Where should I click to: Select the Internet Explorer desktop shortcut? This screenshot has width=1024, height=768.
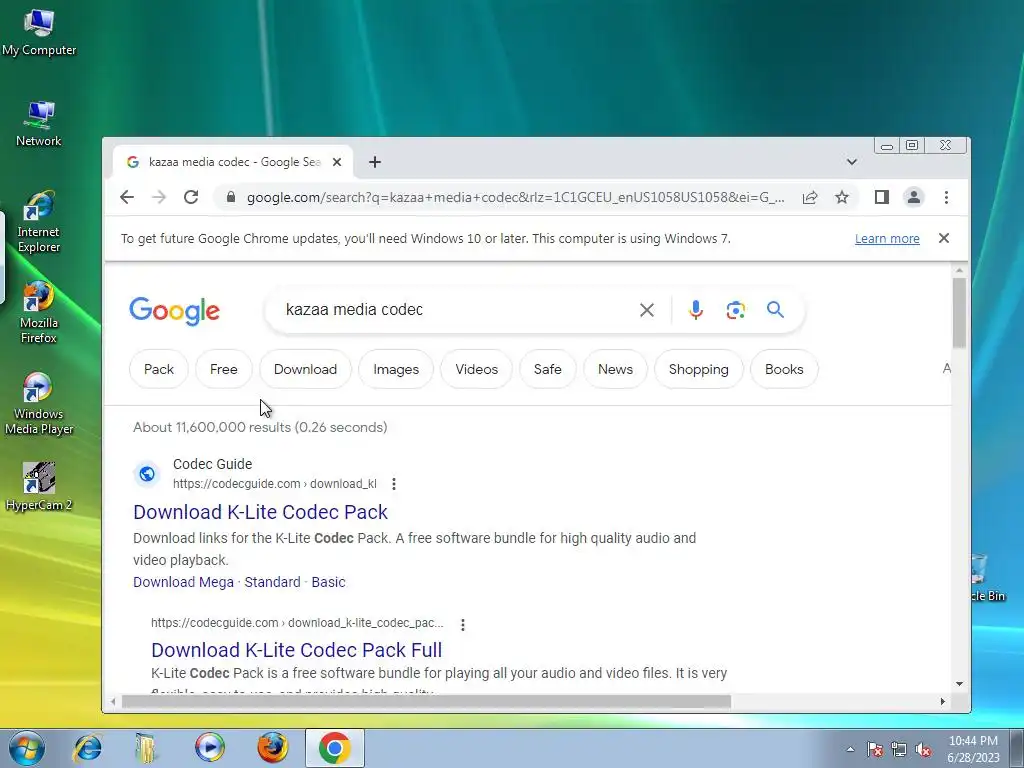39,222
